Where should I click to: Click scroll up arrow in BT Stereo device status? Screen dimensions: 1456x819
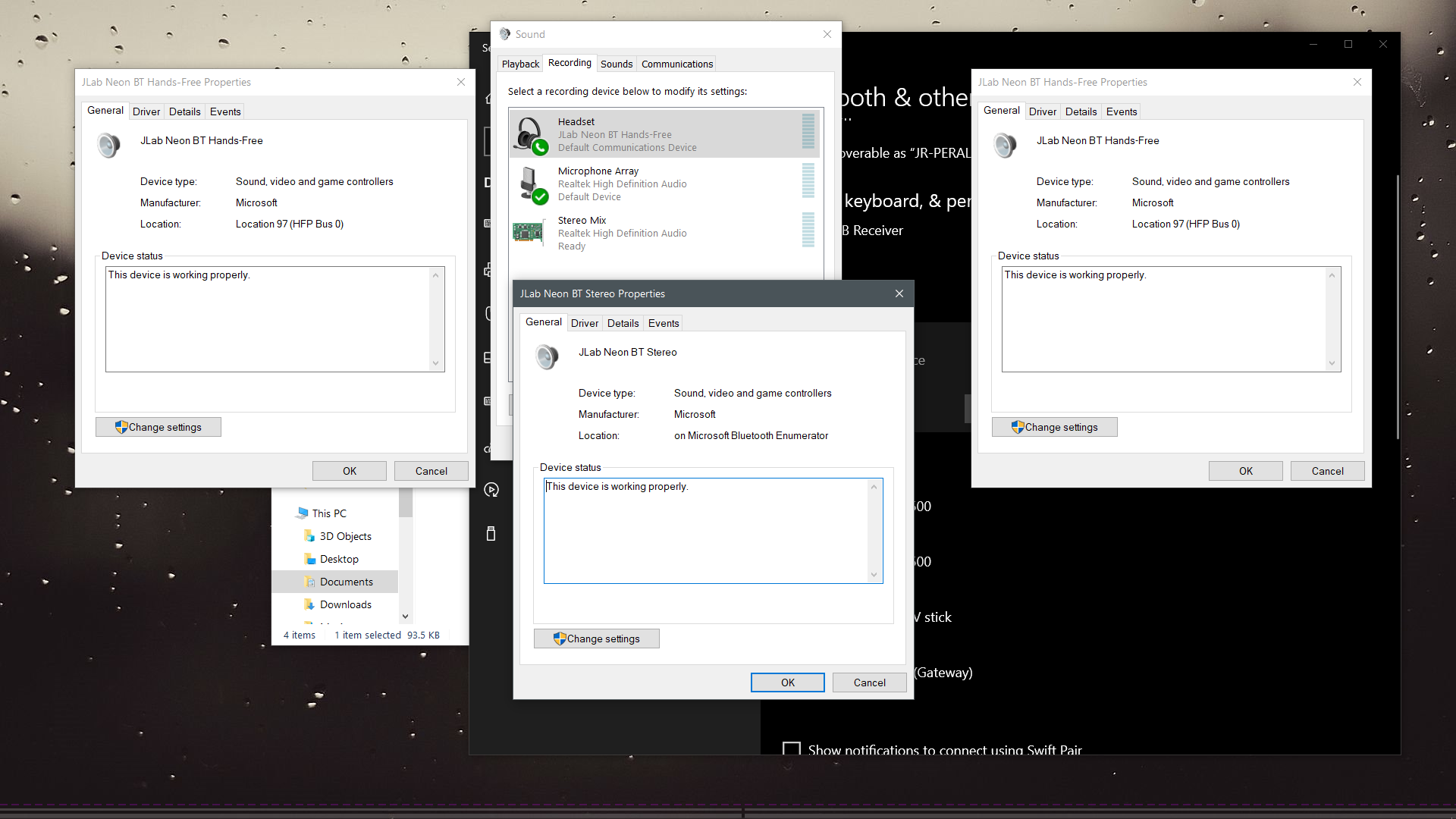[x=874, y=487]
